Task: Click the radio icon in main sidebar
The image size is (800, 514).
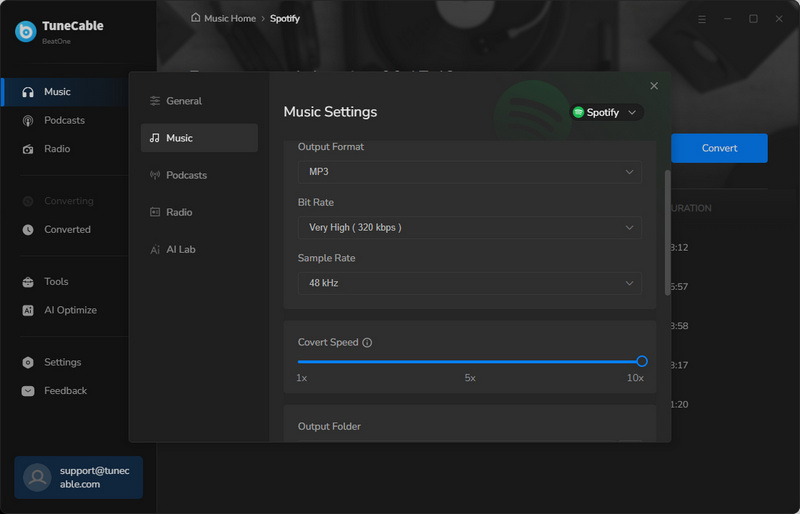Action: point(28,149)
